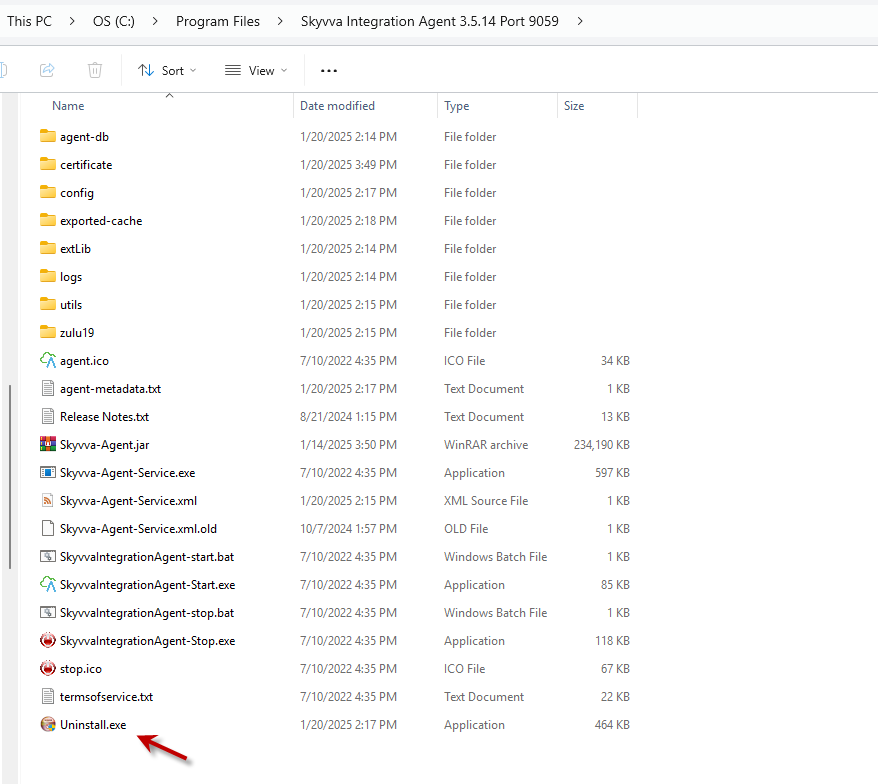This screenshot has width=878, height=784.
Task: Open the Sort dropdown menu
Action: 167,70
